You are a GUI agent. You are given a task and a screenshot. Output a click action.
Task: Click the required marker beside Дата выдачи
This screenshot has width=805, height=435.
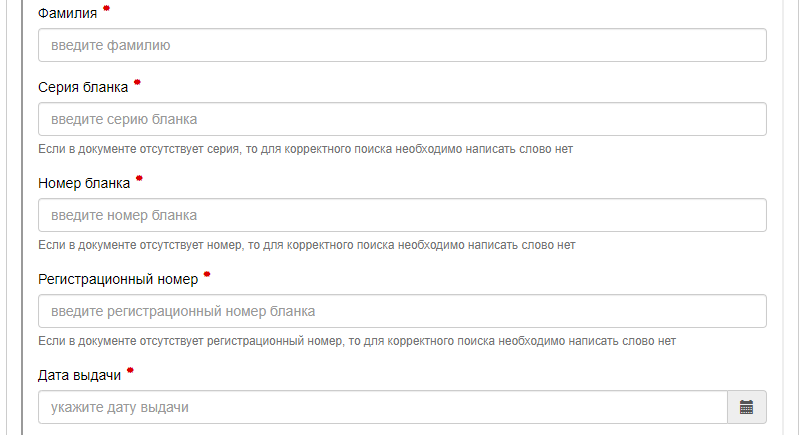point(130,371)
